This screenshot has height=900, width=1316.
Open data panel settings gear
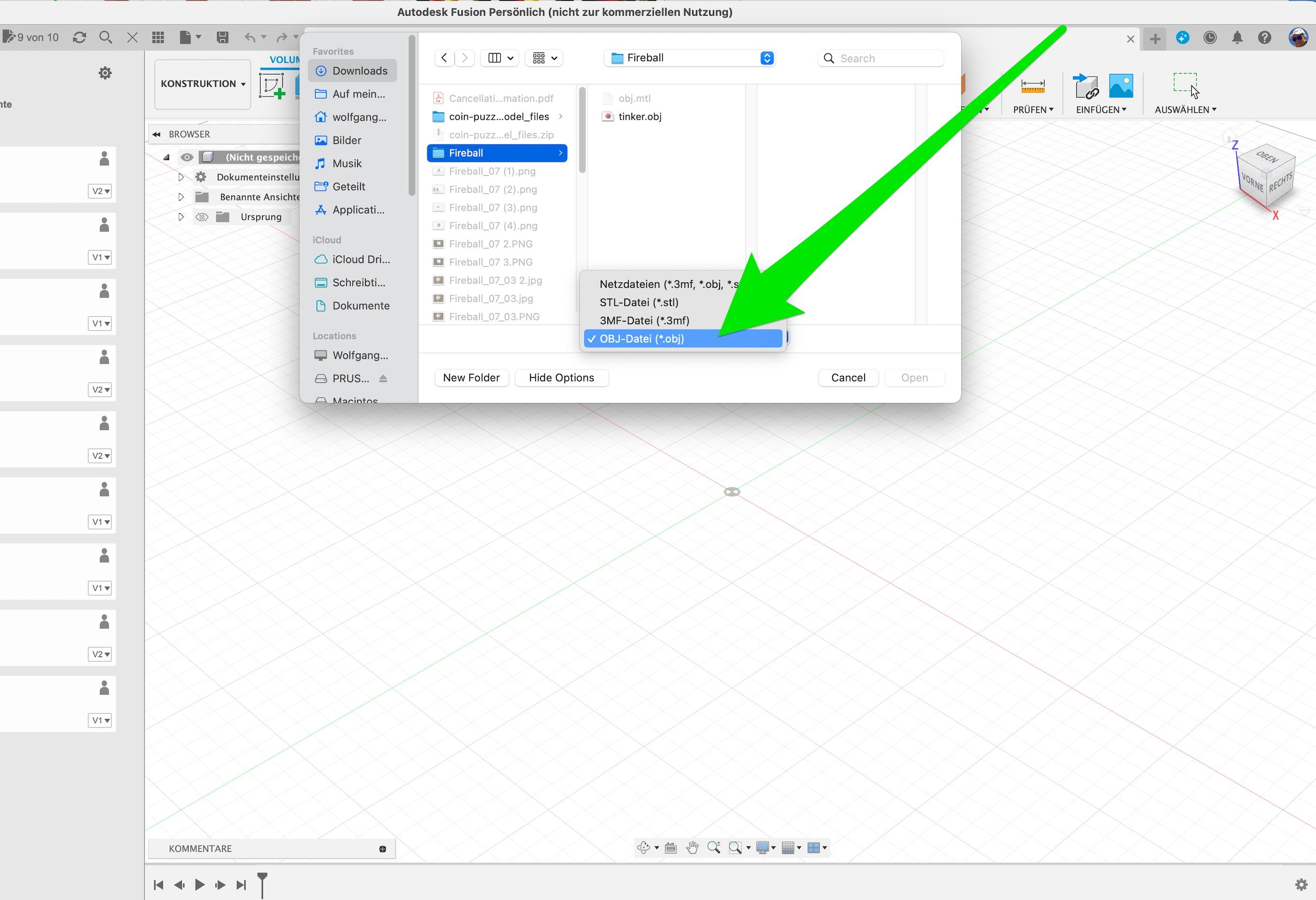(105, 73)
